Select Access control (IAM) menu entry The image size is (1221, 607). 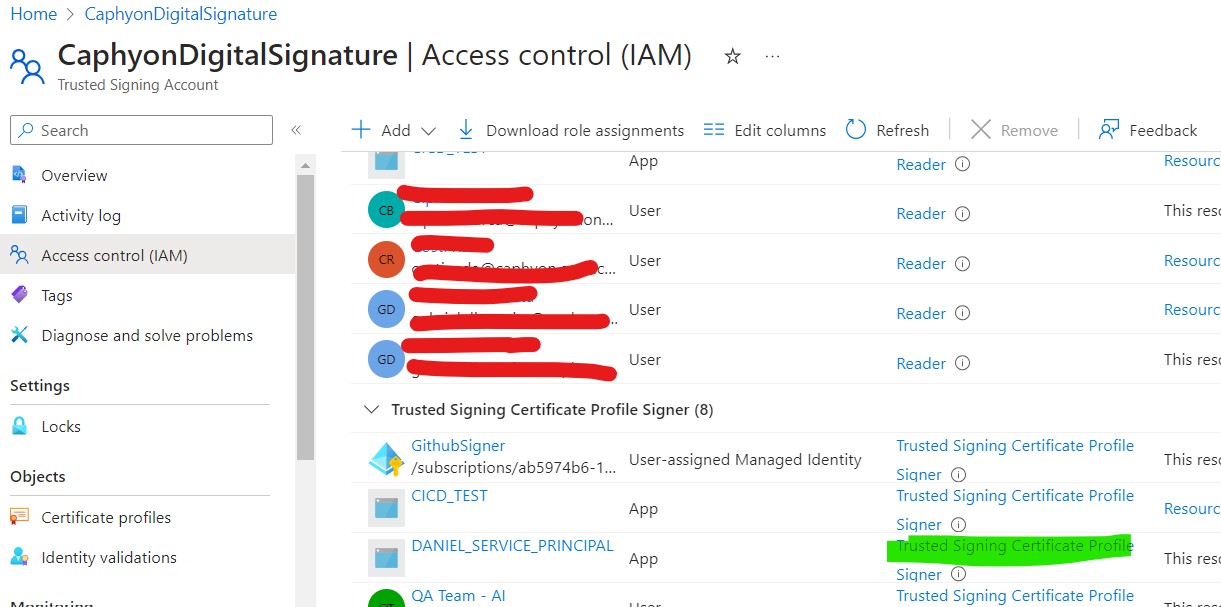(x=113, y=255)
